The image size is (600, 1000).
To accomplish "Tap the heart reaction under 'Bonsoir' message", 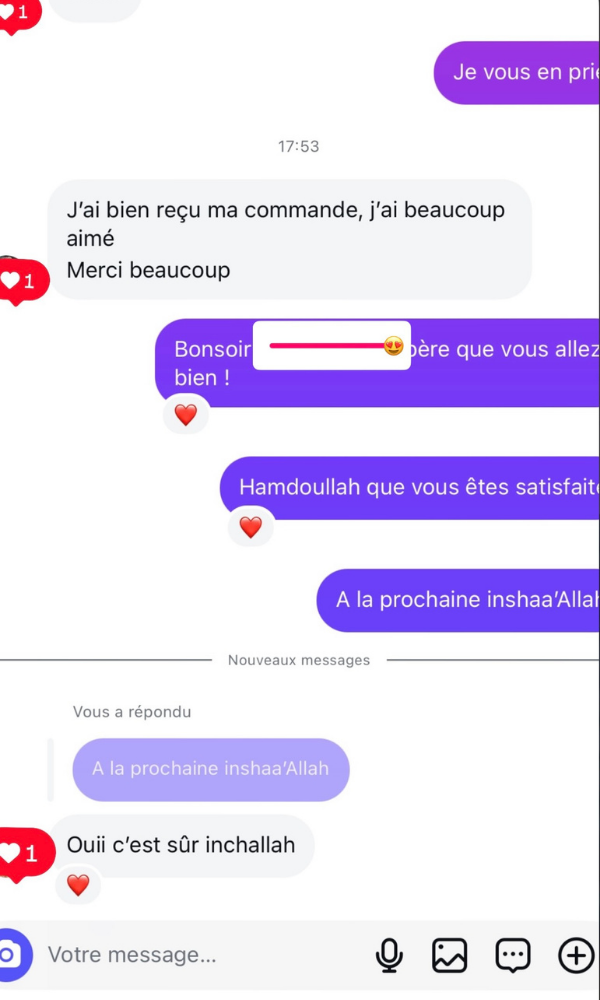I will pos(186,415).
